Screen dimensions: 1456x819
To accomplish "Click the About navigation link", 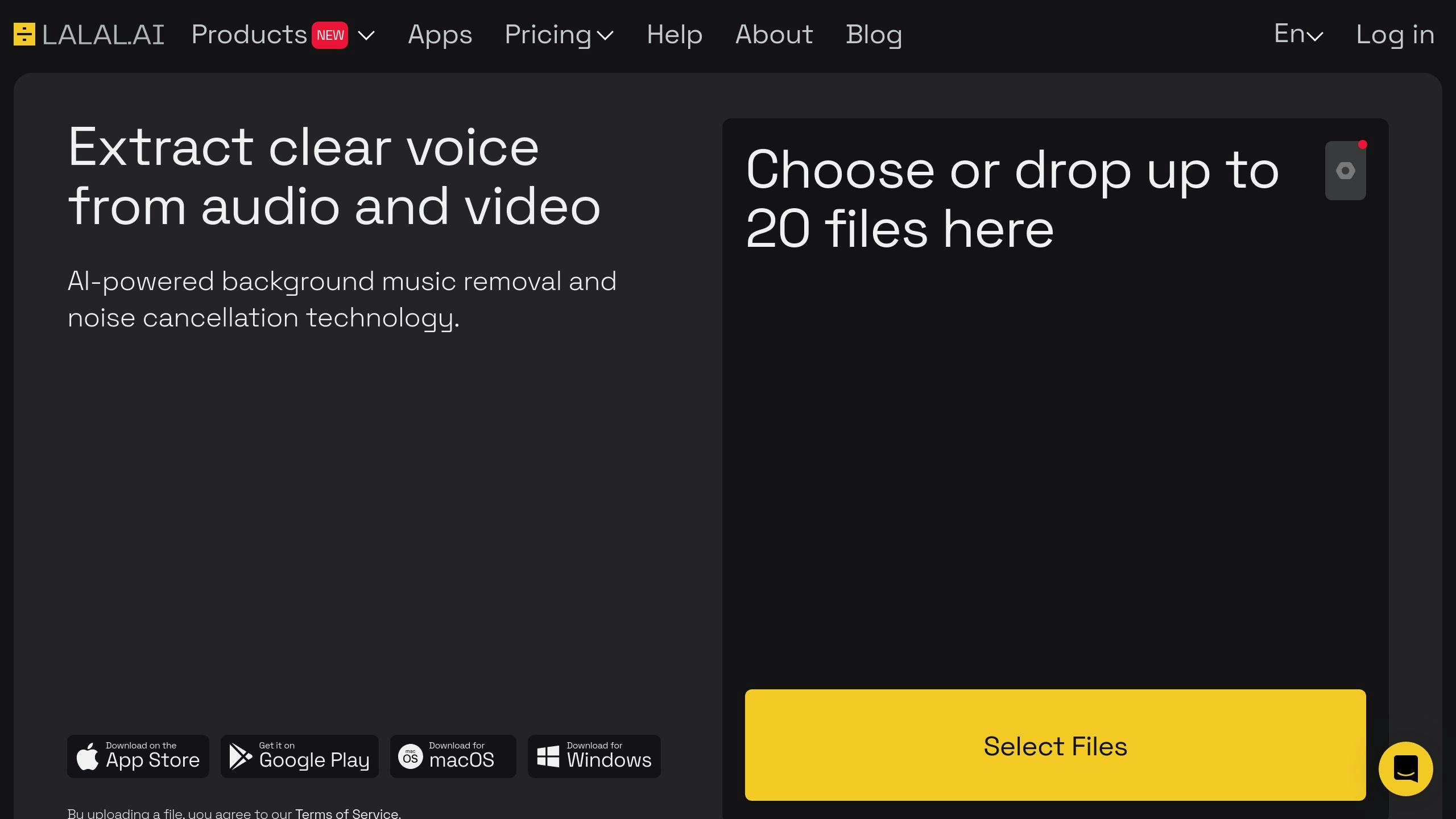I will tap(774, 34).
